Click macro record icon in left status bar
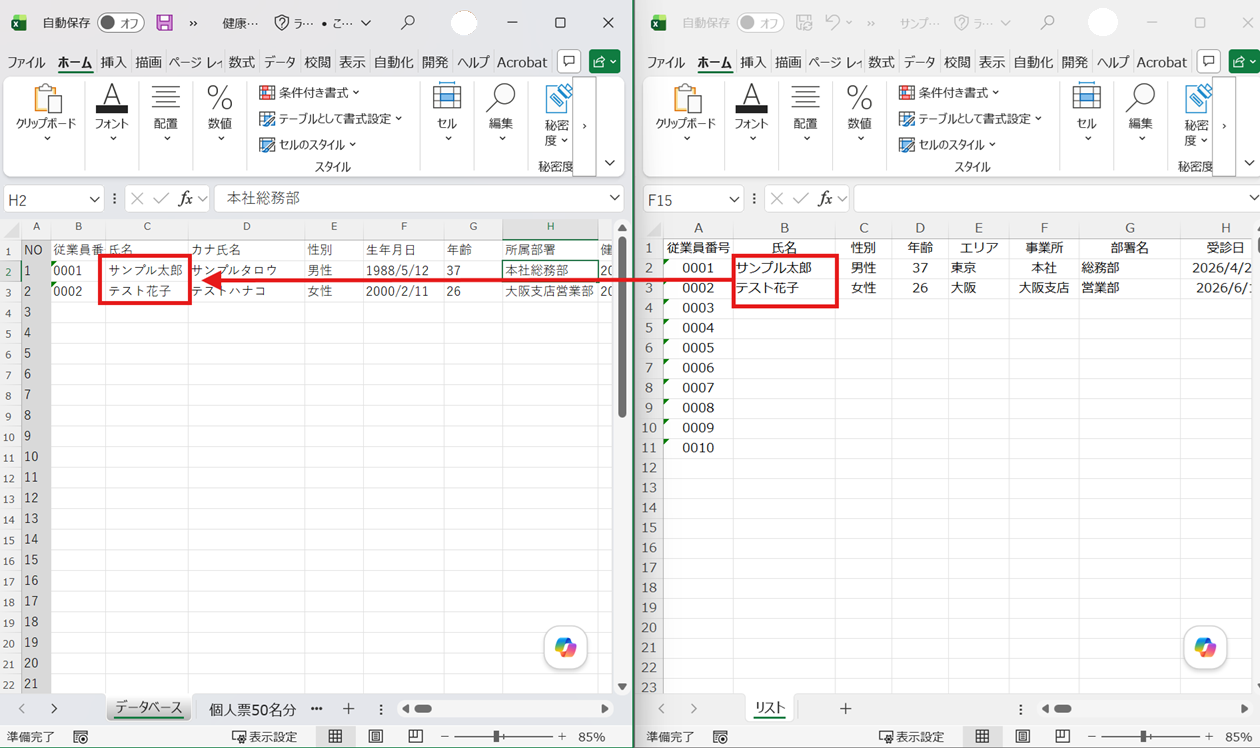1260x748 pixels. 81,737
